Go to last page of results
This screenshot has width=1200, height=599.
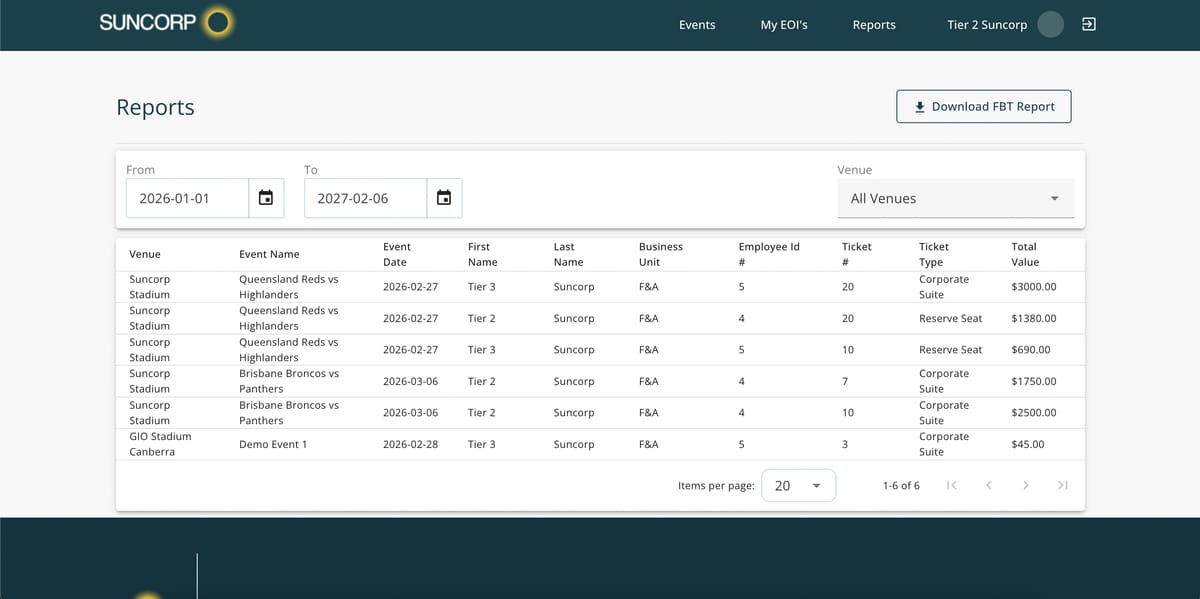coord(1062,485)
